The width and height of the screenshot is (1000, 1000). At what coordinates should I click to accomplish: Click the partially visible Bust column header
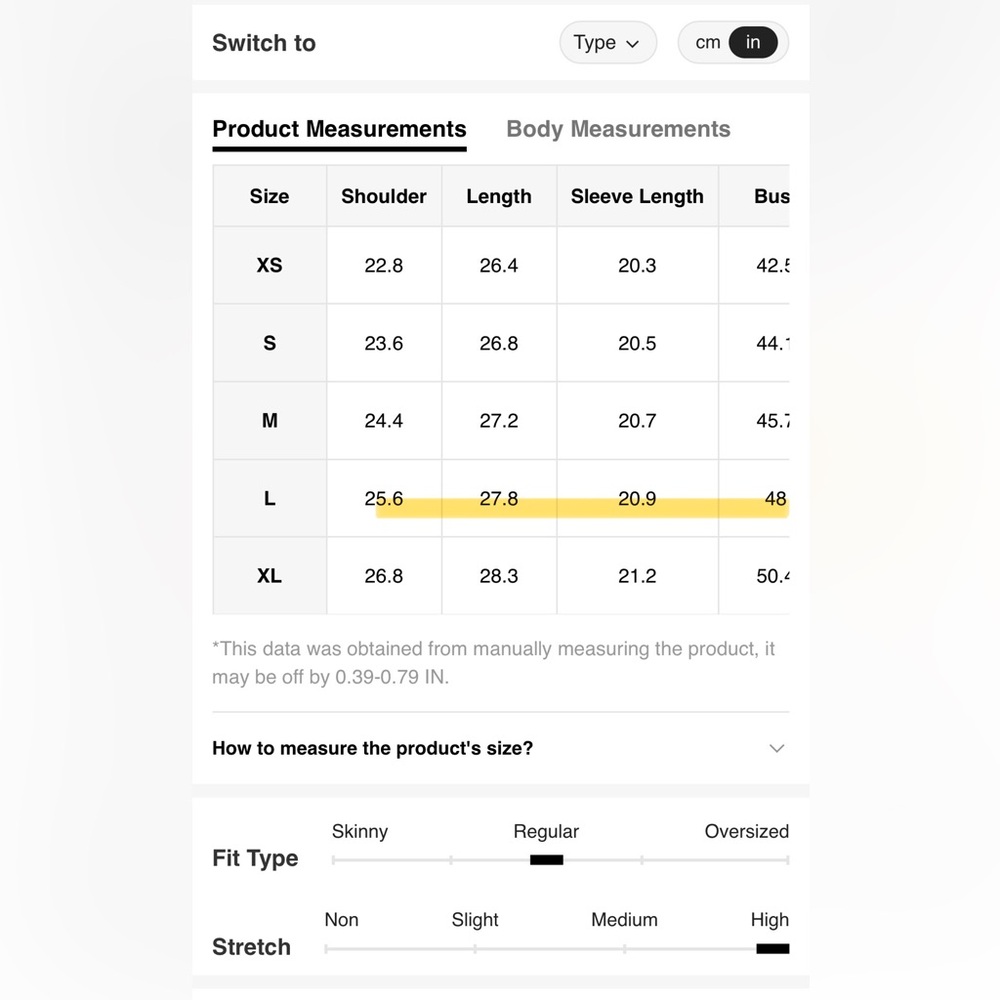coord(770,196)
